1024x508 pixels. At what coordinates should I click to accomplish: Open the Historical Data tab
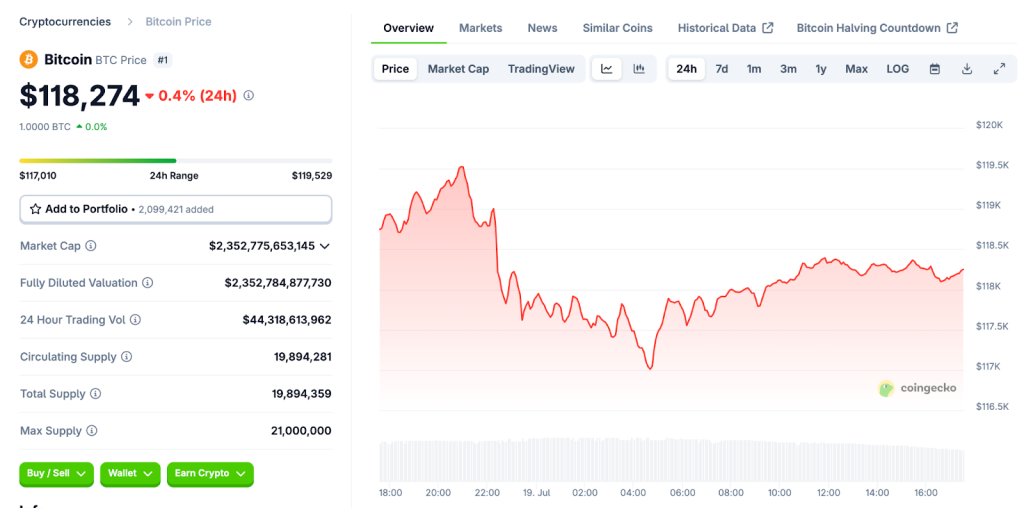point(725,28)
